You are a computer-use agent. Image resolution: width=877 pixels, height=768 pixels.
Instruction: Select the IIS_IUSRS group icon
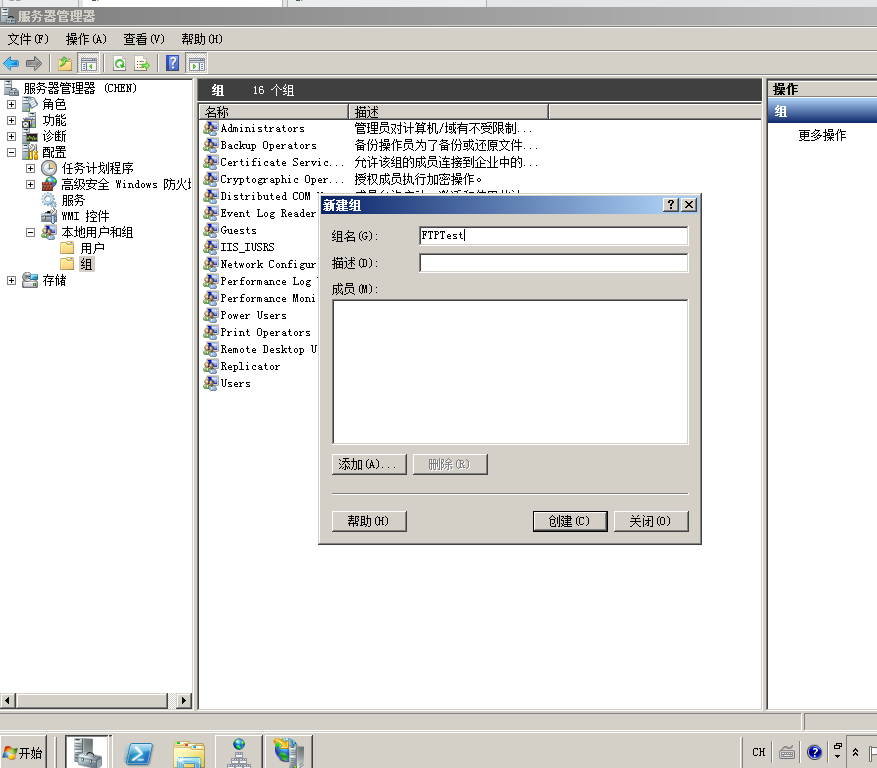tap(210, 247)
